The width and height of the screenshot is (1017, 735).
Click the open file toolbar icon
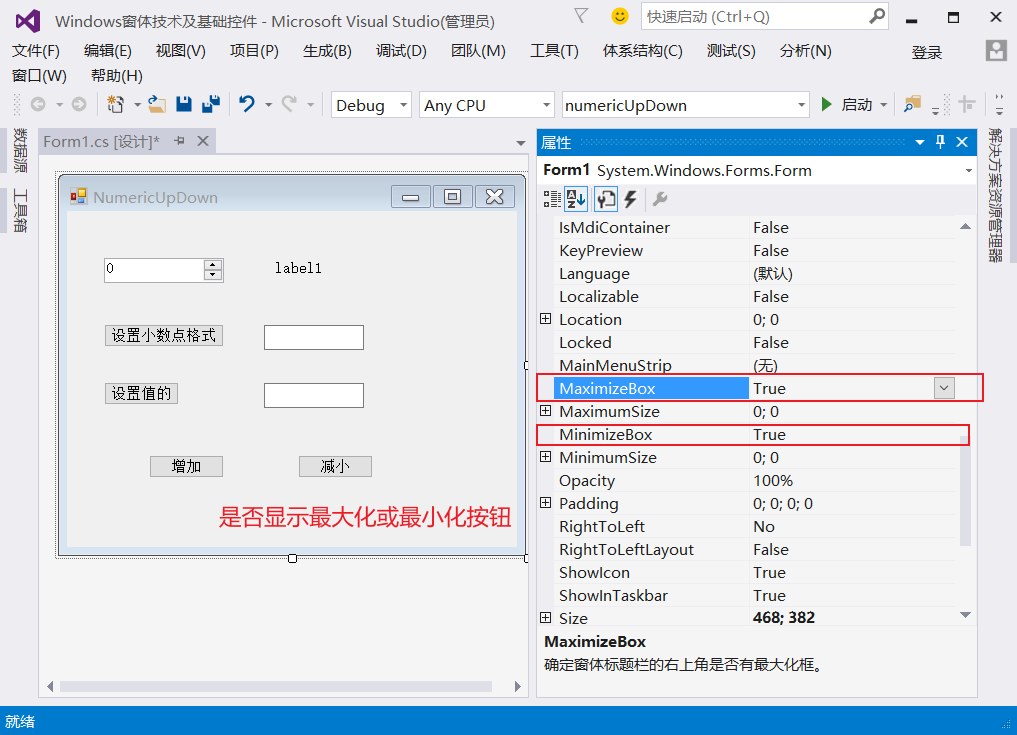click(x=156, y=104)
